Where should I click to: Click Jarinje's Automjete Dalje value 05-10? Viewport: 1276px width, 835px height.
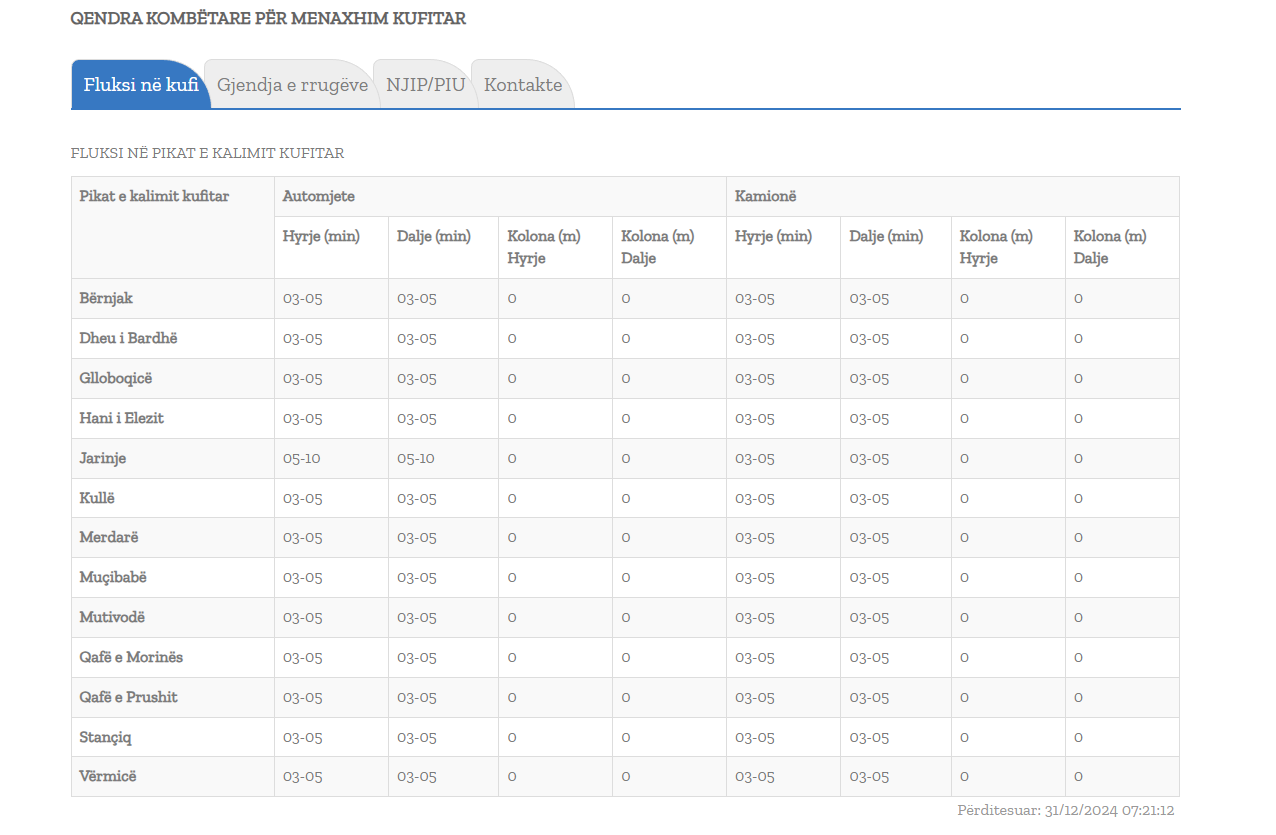coord(416,458)
